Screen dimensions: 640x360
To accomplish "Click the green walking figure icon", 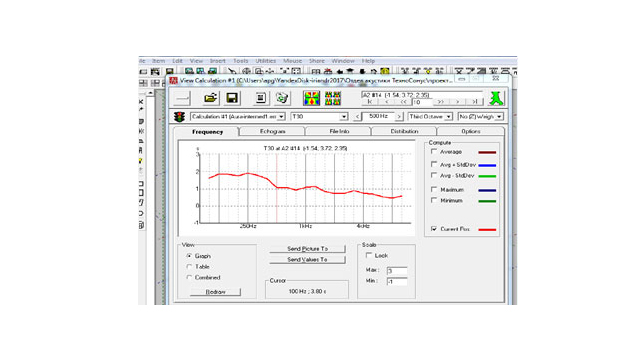I will coord(496,98).
